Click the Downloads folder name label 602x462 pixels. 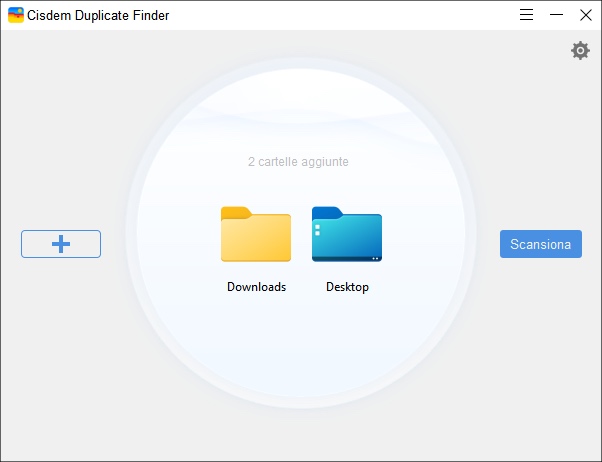pyautogui.click(x=256, y=287)
